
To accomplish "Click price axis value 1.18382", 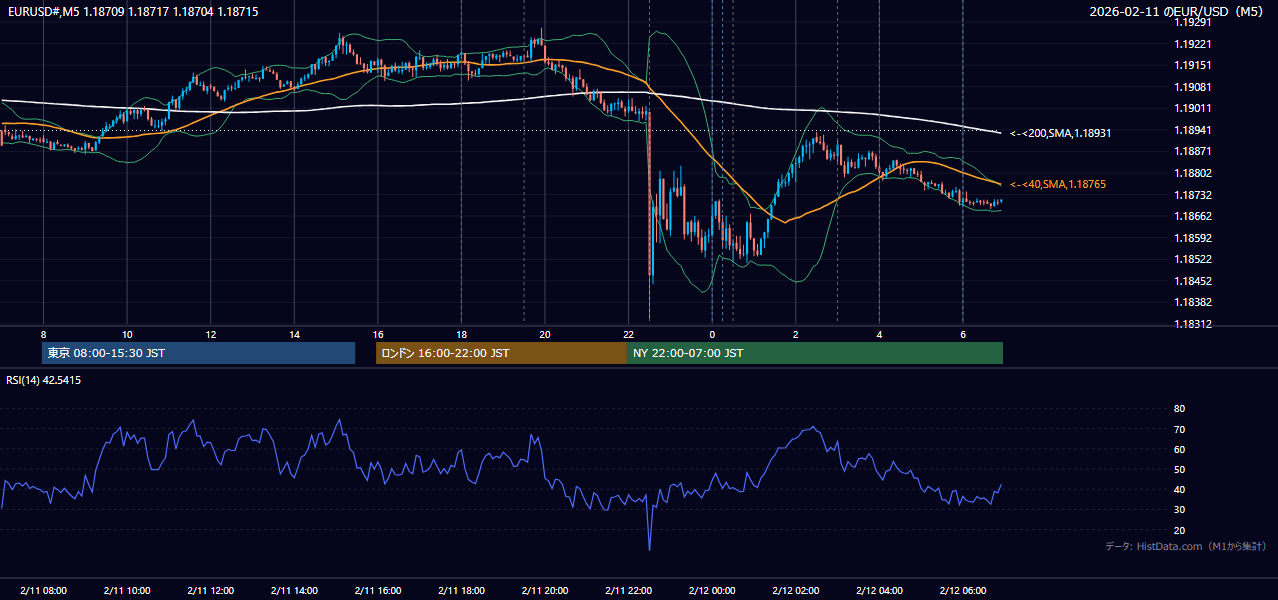I will [x=1192, y=302].
